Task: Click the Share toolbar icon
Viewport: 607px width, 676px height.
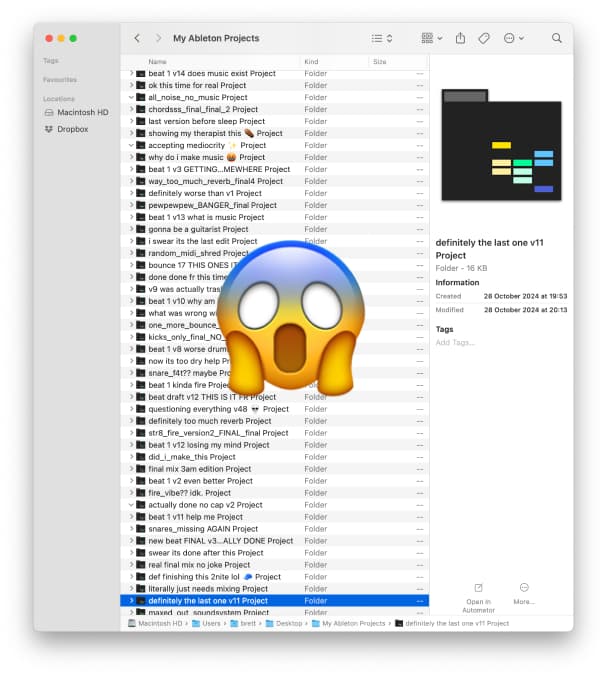Action: [460, 38]
